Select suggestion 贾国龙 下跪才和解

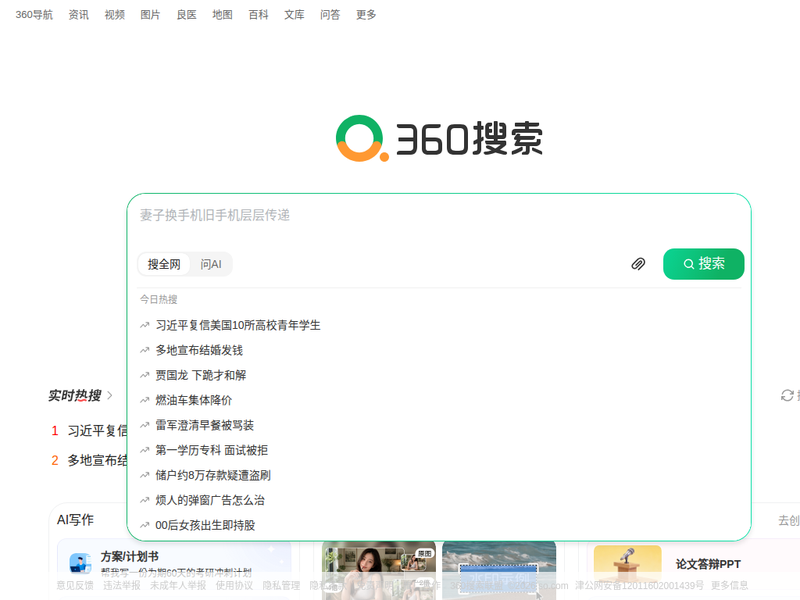[201, 376]
